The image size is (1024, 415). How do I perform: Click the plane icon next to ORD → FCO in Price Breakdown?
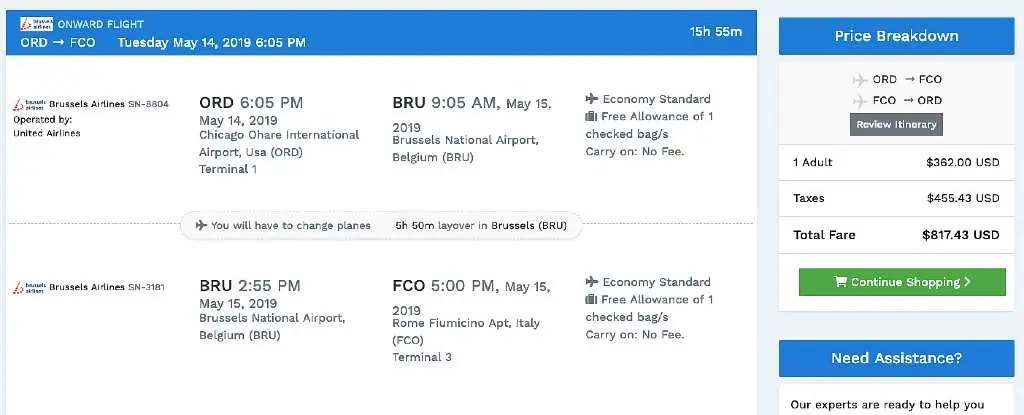(859, 80)
